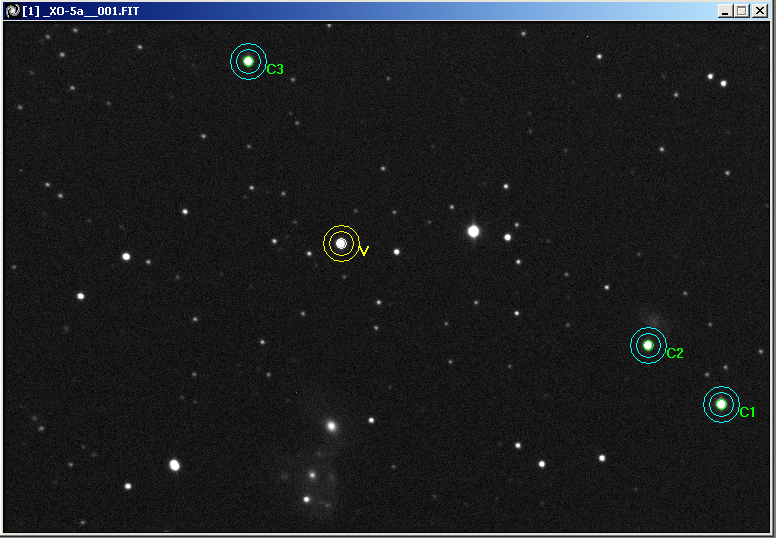Click the fuzzy bright object at bottom center
The image size is (776, 538).
(331, 426)
